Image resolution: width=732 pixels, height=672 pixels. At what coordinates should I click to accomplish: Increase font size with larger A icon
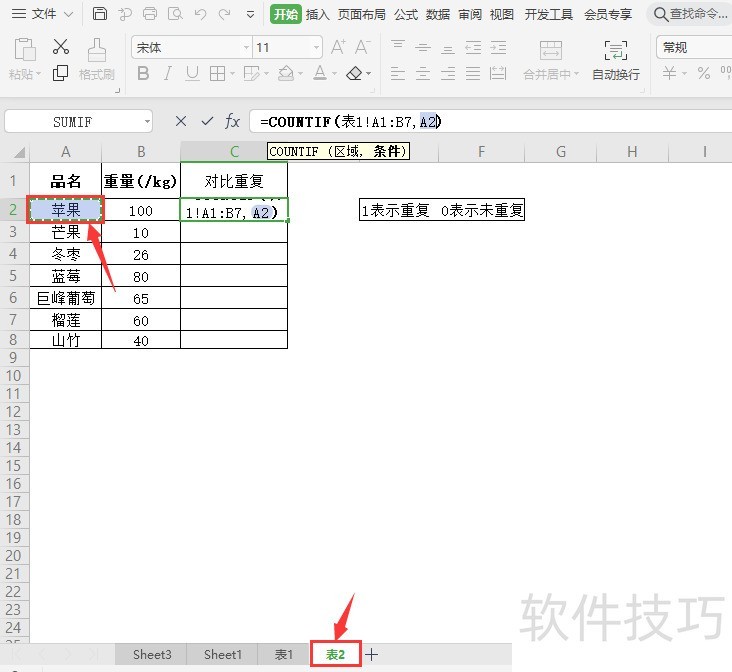tap(338, 47)
